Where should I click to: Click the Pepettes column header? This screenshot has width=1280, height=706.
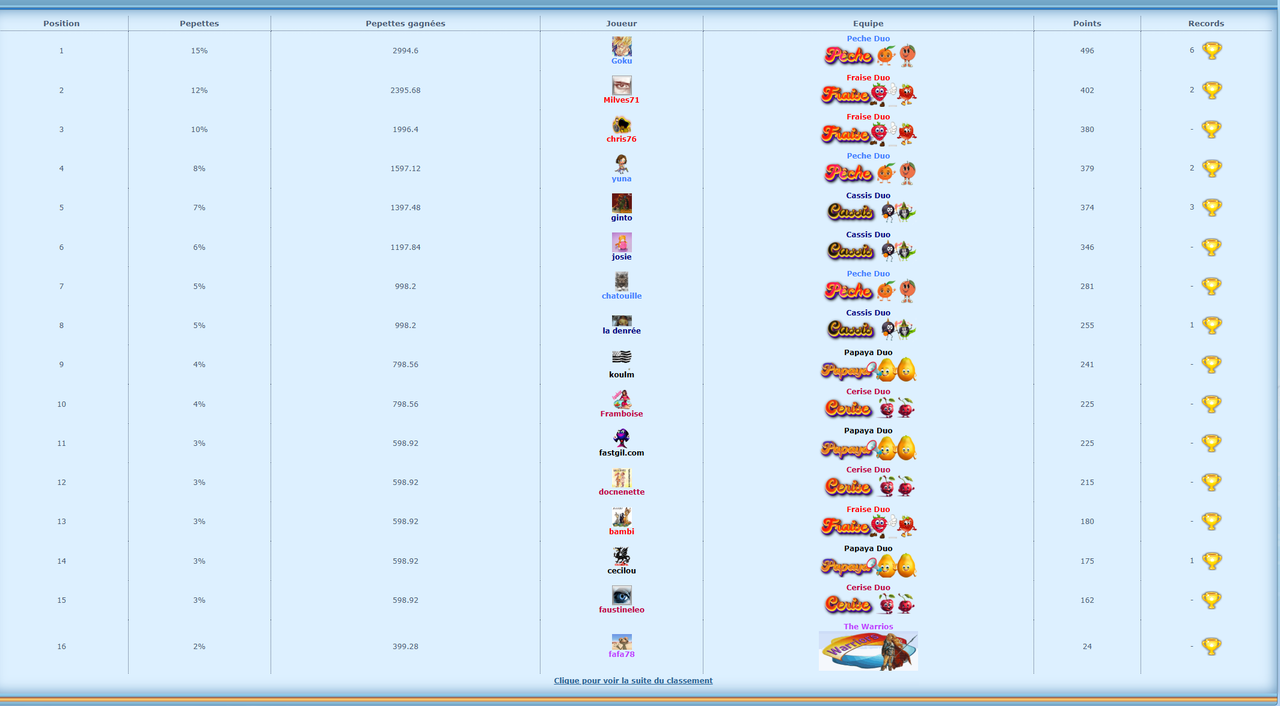click(199, 23)
